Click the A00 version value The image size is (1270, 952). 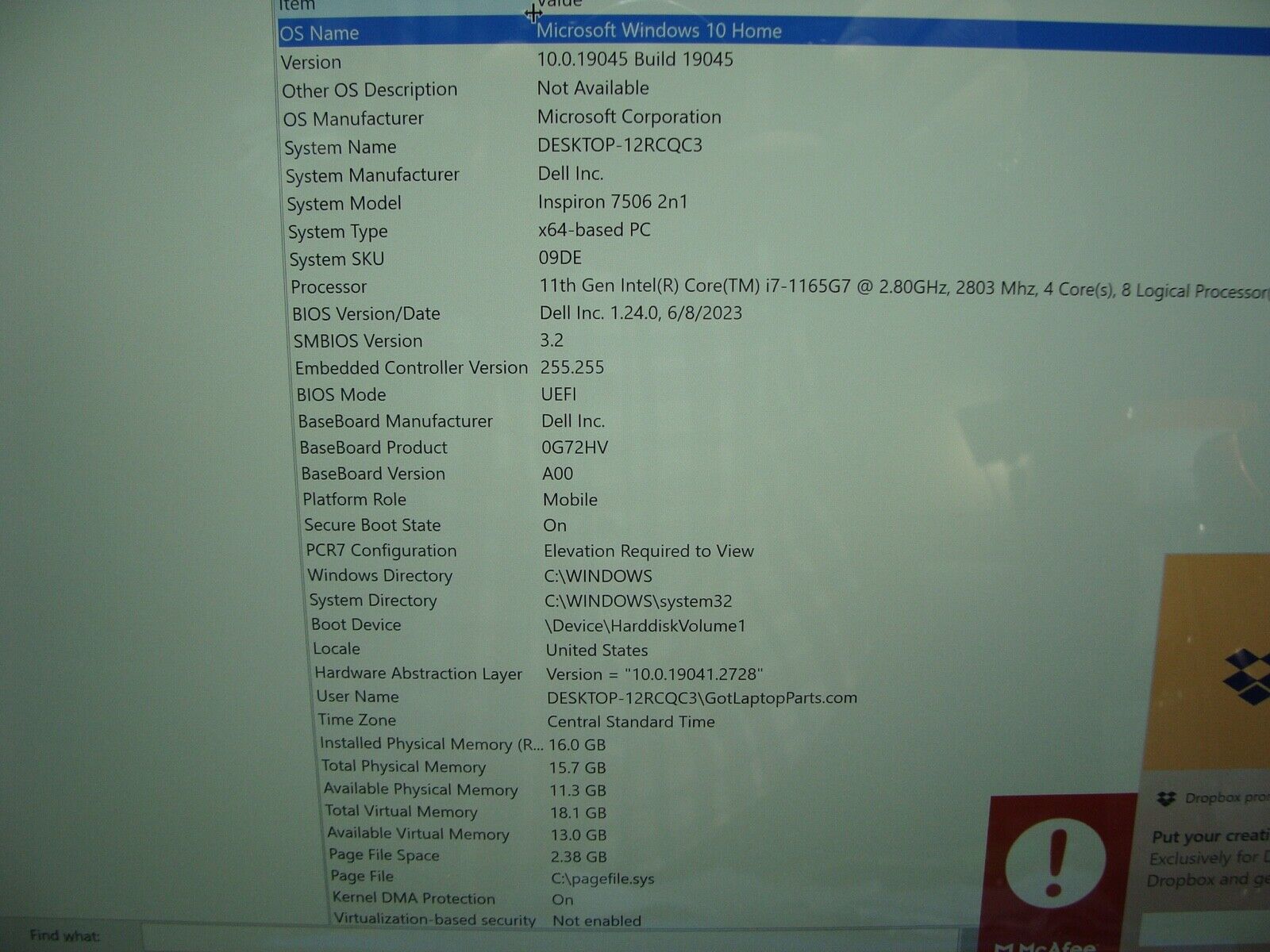558,474
